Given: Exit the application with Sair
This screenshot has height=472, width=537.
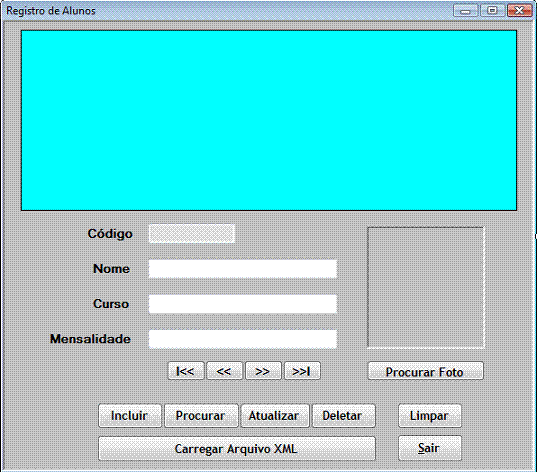Looking at the screenshot, I should pyautogui.click(x=430, y=448).
